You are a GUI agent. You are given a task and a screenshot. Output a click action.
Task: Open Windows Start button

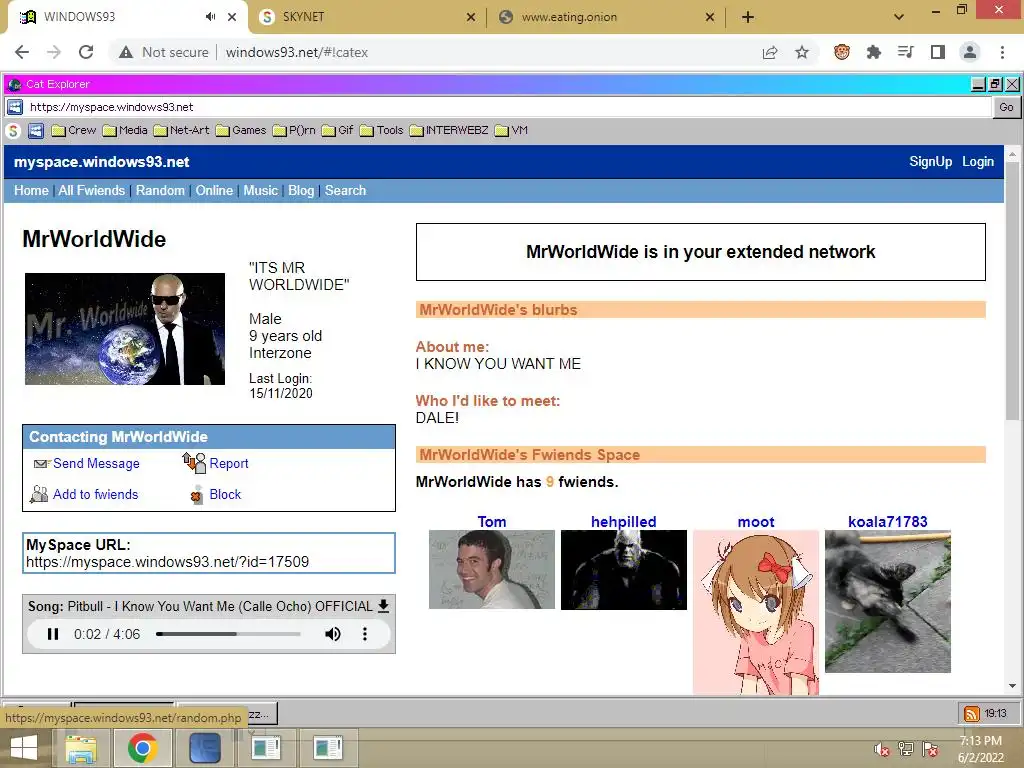[25, 748]
